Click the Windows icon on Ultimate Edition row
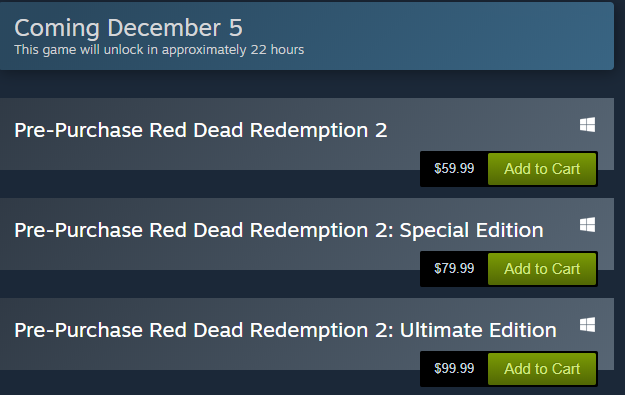 click(587, 325)
